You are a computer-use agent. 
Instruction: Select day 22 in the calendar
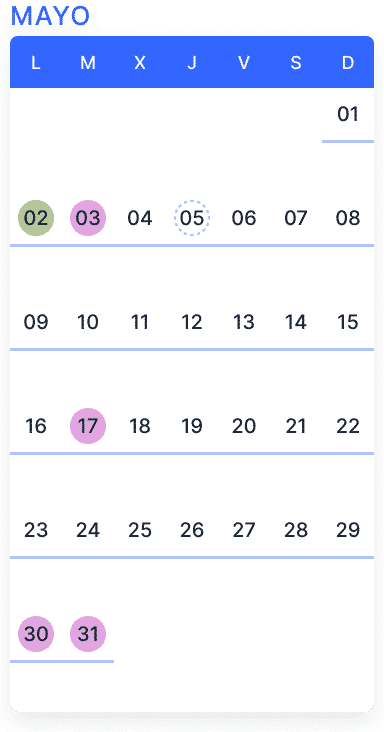(348, 426)
